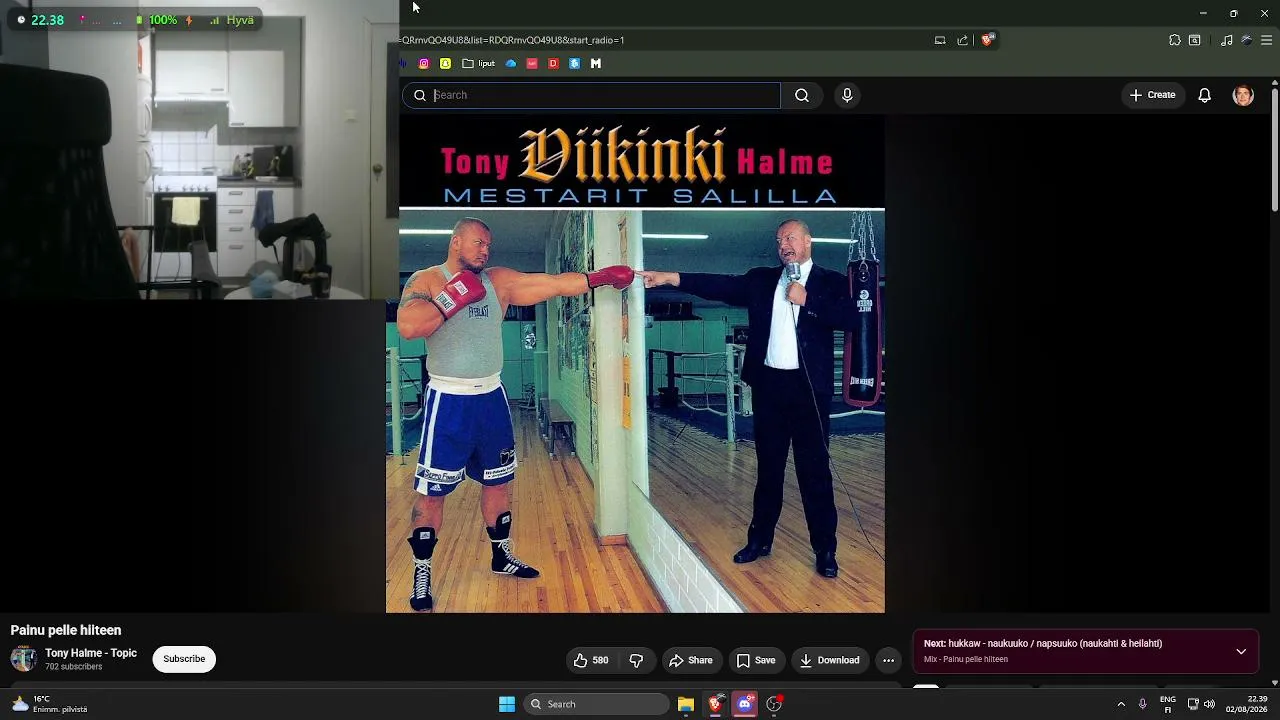The height and width of the screenshot is (720, 1280).
Task: Click the Download button
Action: [x=829, y=660]
